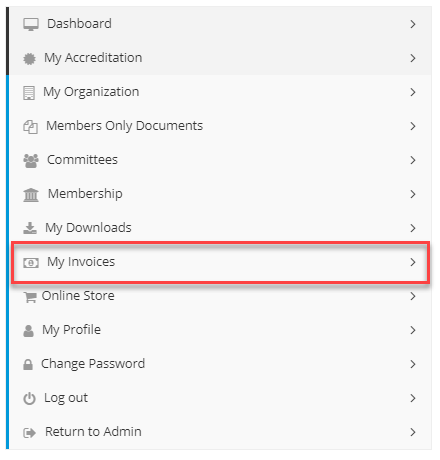Click the Log out link text

(x=66, y=398)
